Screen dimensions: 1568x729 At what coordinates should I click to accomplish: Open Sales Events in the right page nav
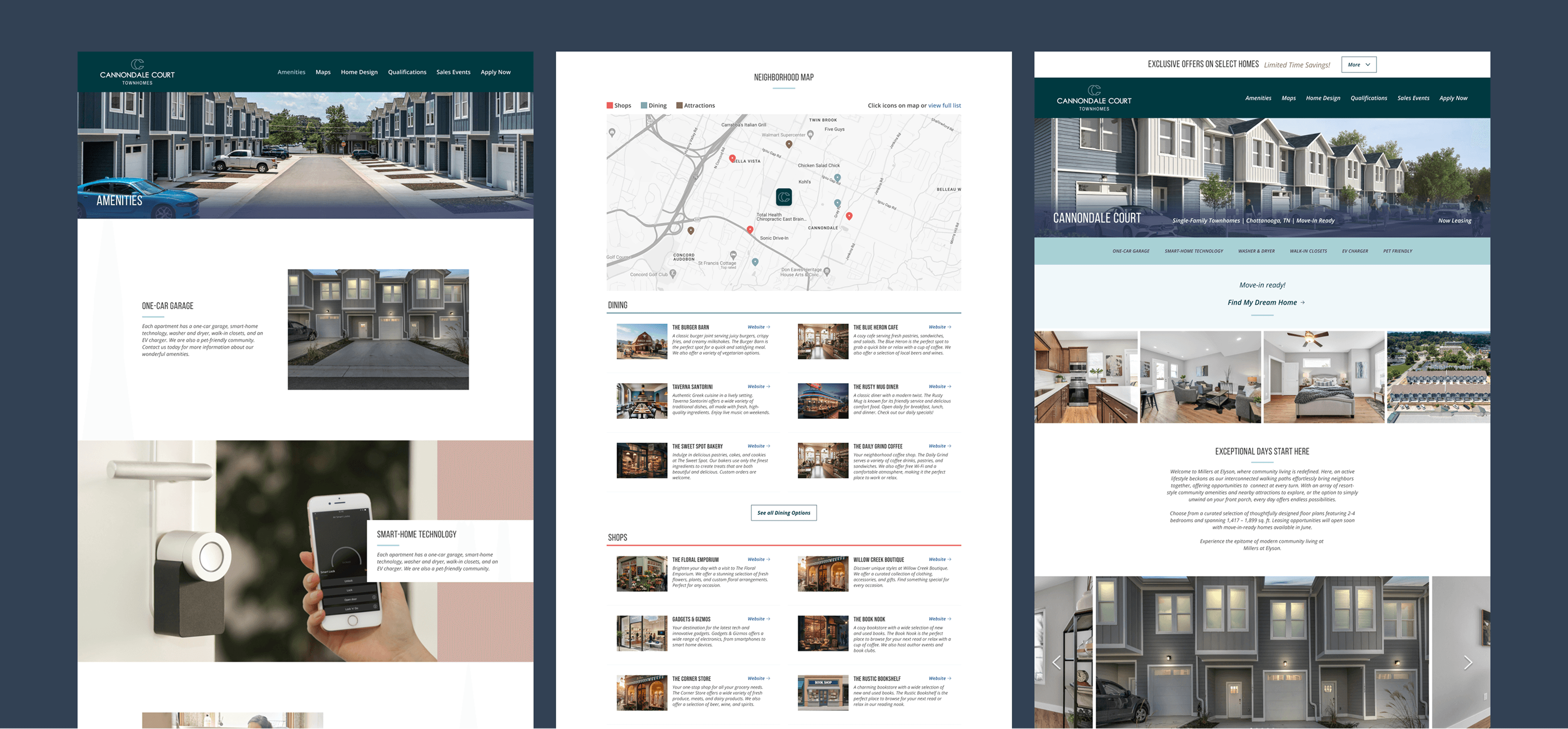(x=1413, y=98)
